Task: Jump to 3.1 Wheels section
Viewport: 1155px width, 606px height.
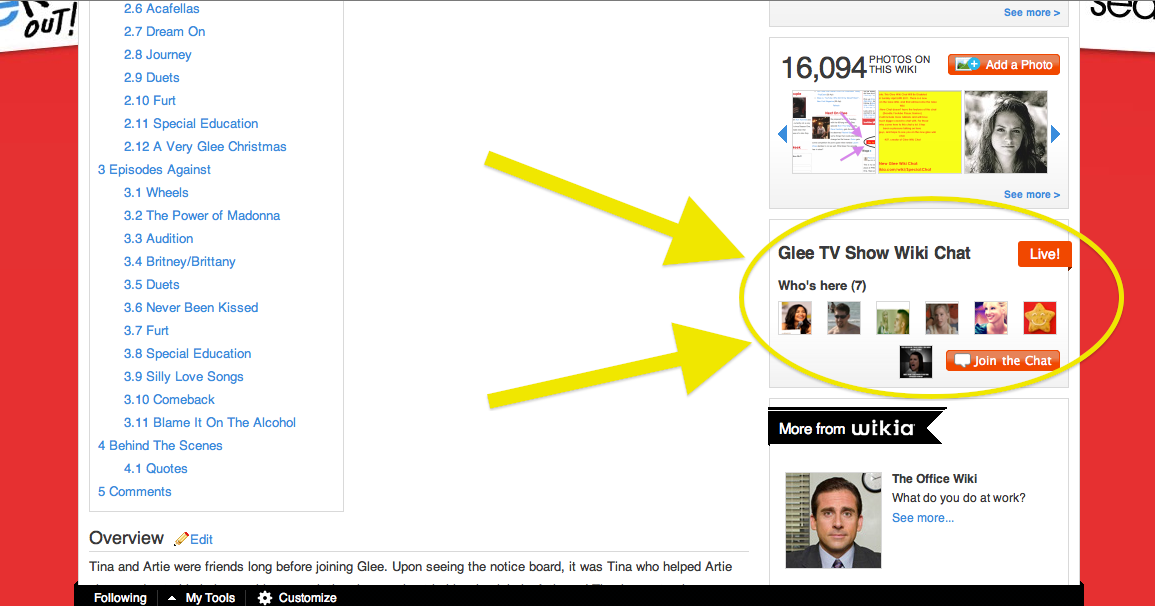Action: (156, 192)
